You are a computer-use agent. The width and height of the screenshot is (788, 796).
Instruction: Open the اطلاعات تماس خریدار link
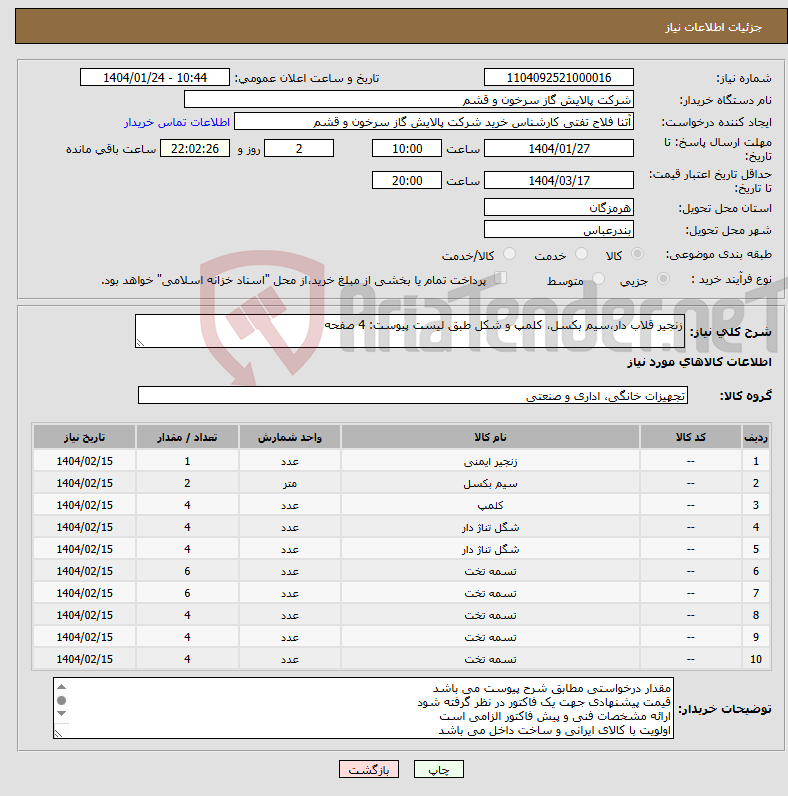pos(177,122)
